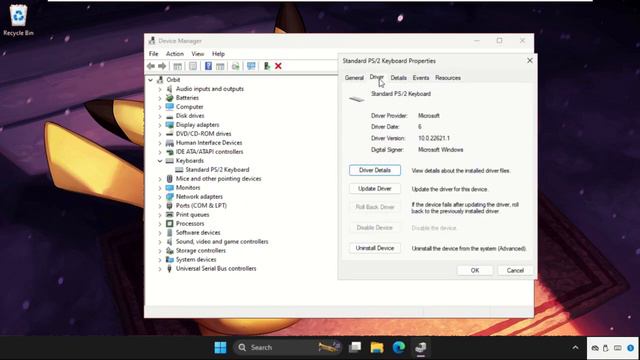This screenshot has width=640, height=360.
Task: Select IDE ATA/ATAPI controllers label
Action: pos(209,152)
